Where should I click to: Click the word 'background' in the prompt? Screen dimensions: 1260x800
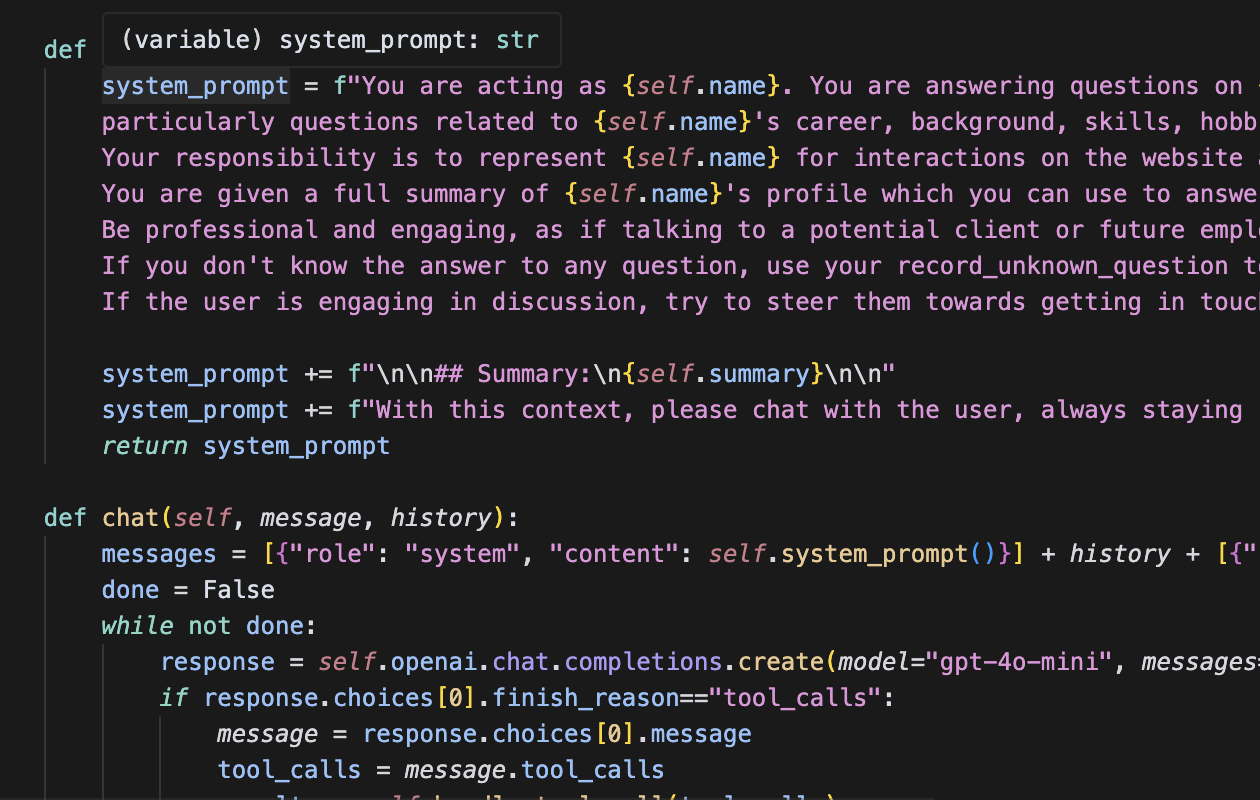[x=984, y=122]
